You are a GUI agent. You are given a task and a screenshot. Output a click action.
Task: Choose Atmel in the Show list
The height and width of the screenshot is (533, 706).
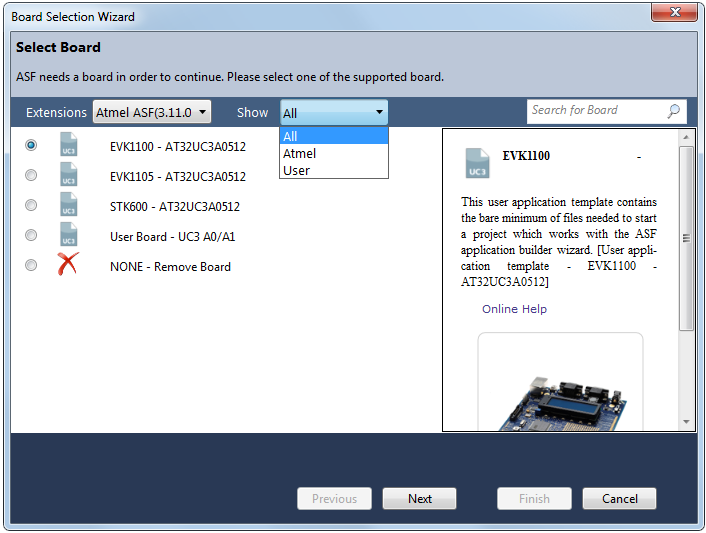334,154
